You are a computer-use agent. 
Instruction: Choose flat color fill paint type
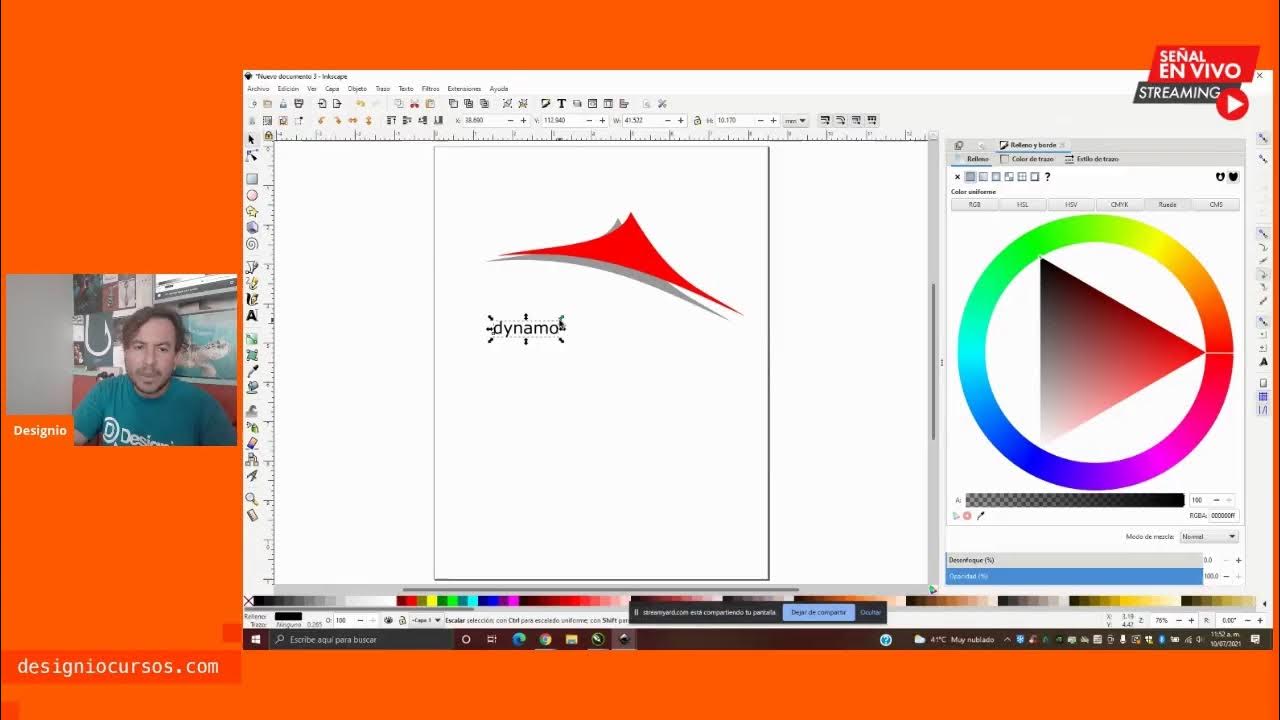[970, 177]
